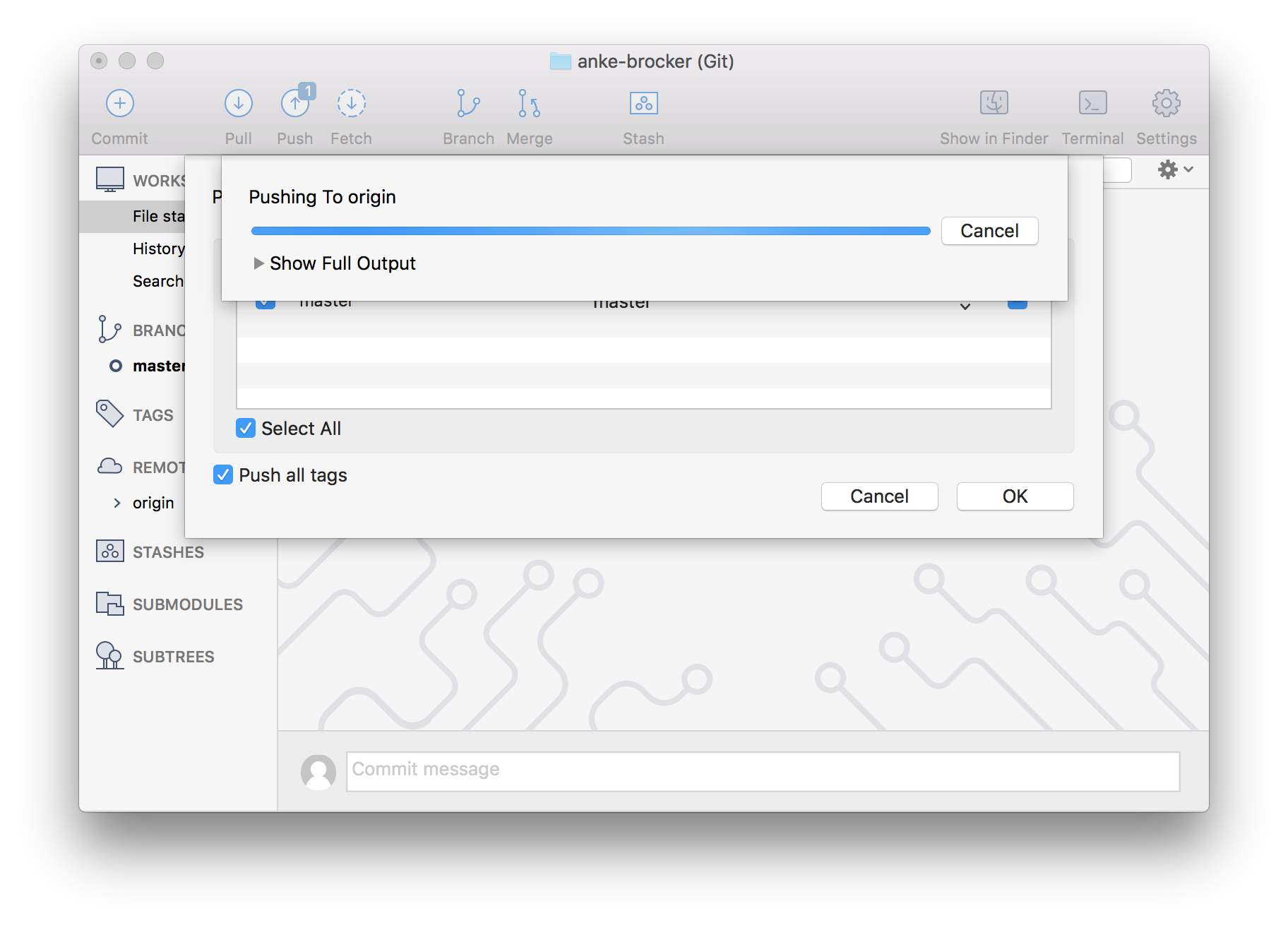Click Show in Finder icon
The image size is (1288, 925).
[x=994, y=104]
